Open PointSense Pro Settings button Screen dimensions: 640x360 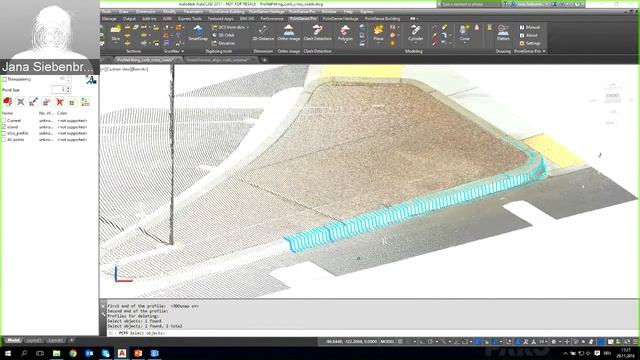(530, 43)
